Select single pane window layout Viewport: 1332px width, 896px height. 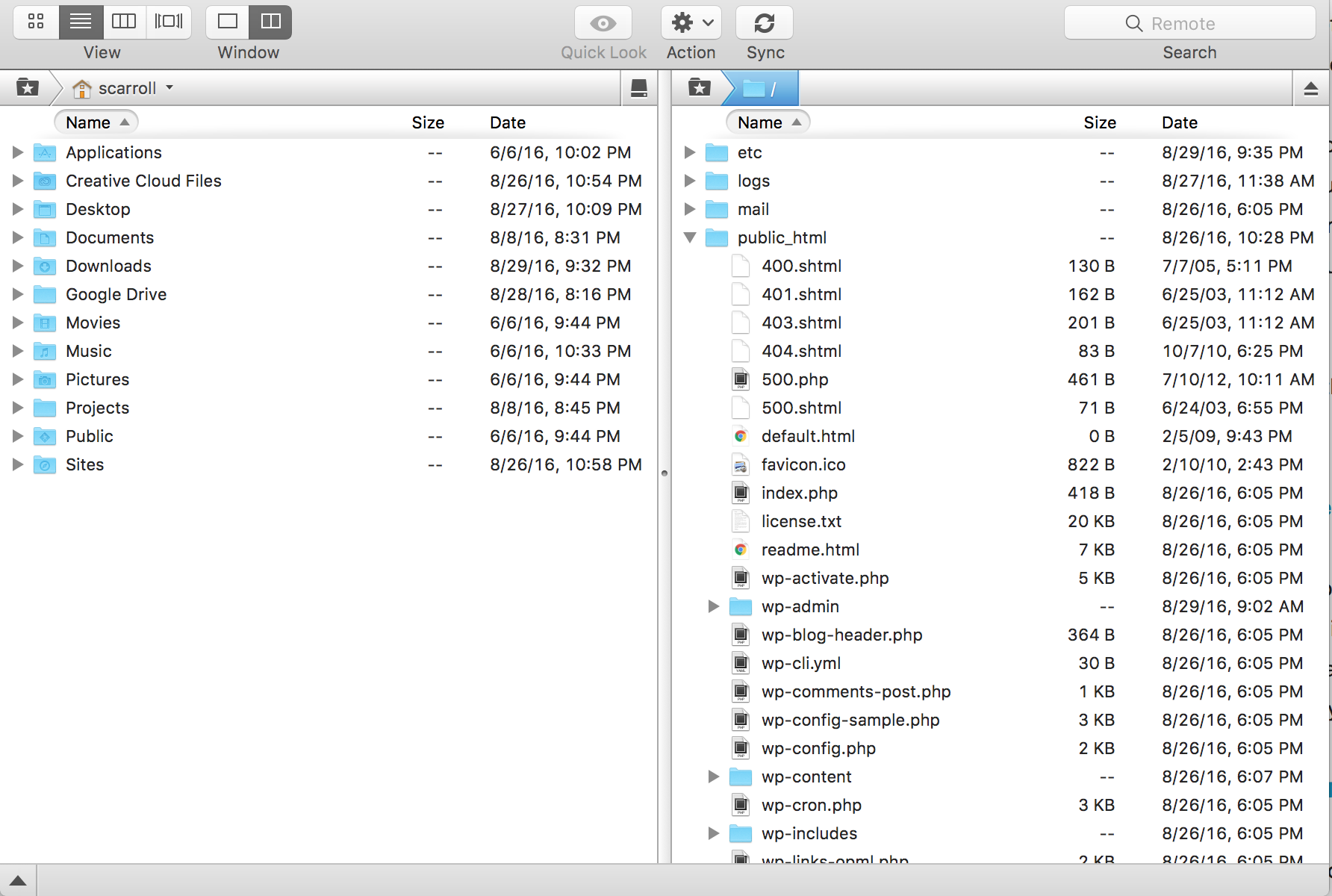tap(228, 22)
